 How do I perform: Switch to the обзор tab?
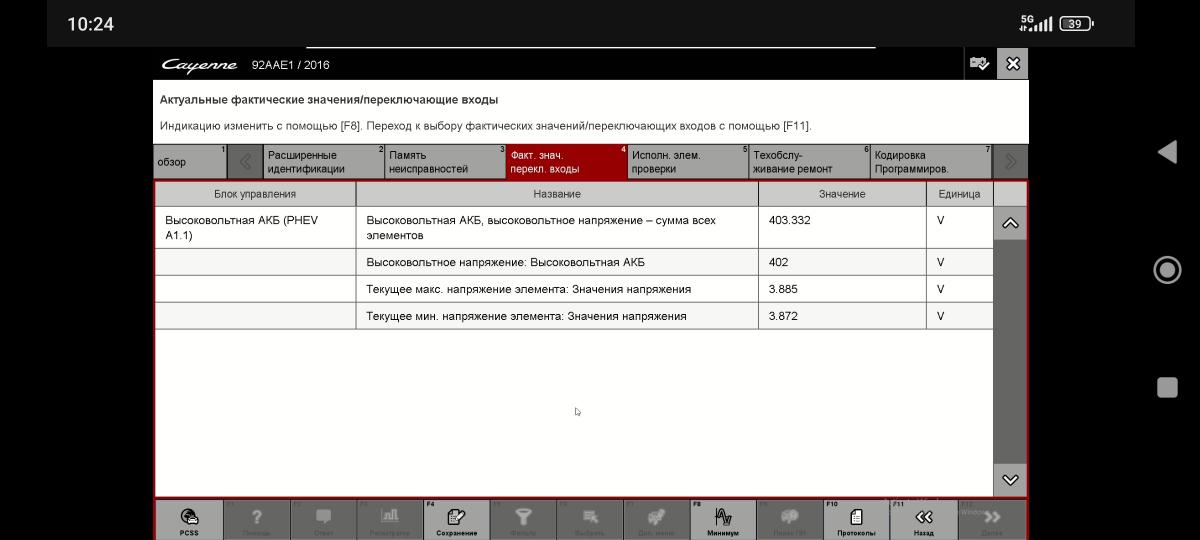coord(190,162)
